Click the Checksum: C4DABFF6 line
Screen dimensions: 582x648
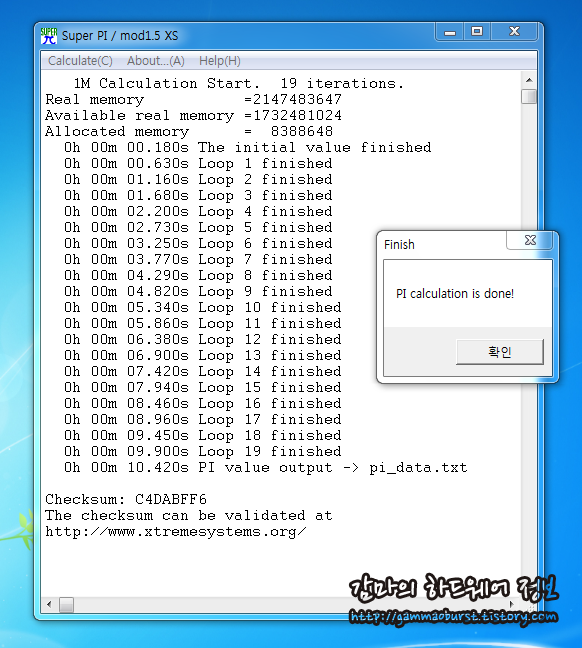tap(126, 499)
